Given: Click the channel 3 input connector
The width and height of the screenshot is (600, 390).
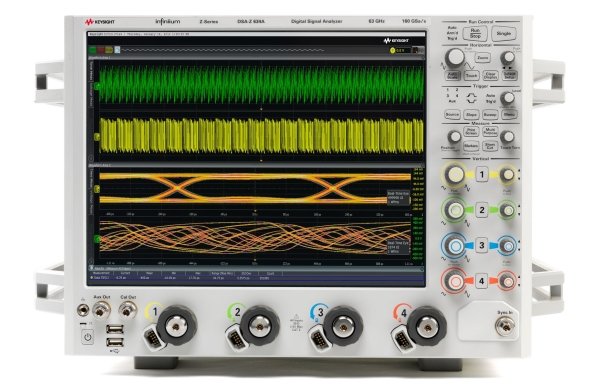Looking at the screenshot, I should (x=343, y=326).
